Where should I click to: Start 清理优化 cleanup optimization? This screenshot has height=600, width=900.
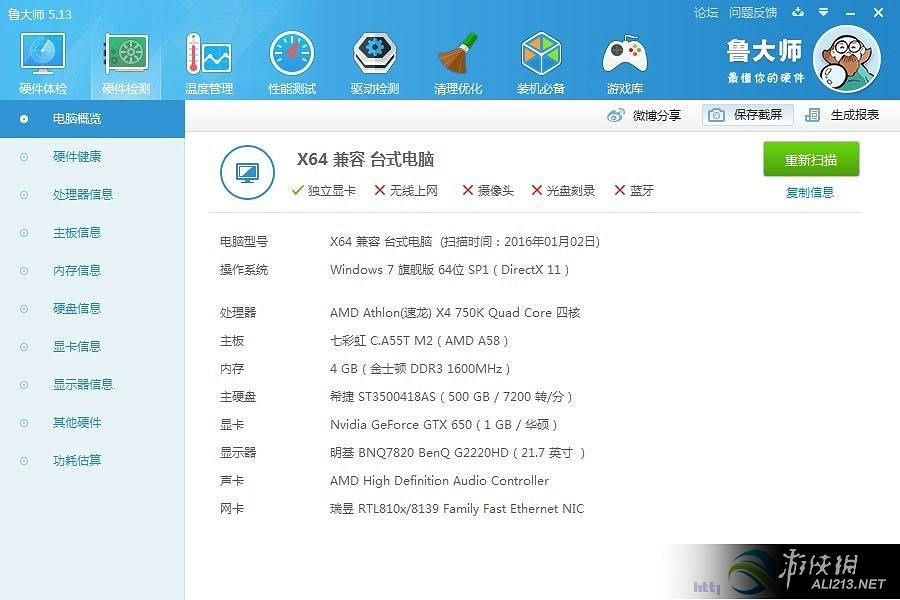457,60
